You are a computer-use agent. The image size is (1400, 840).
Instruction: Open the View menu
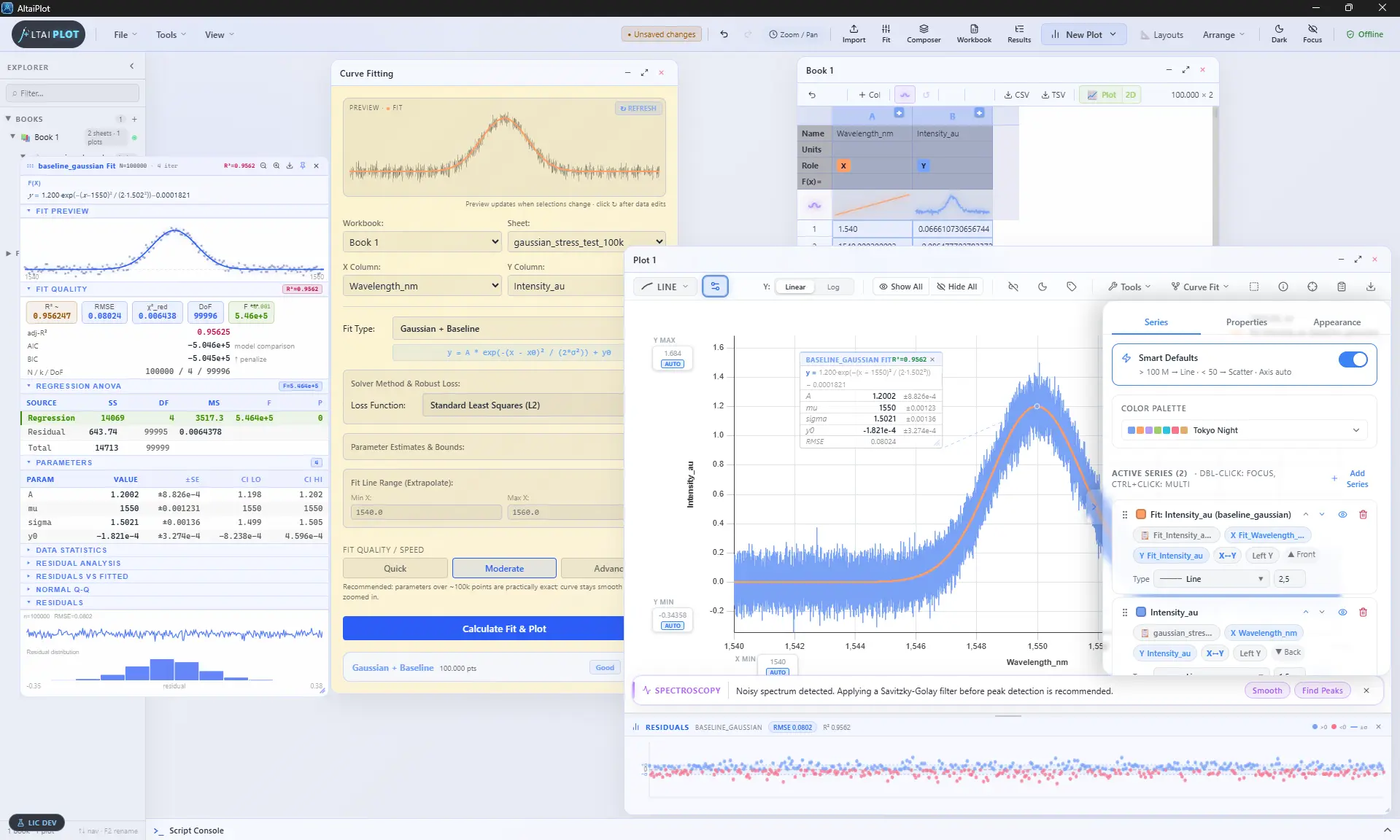[219, 34]
